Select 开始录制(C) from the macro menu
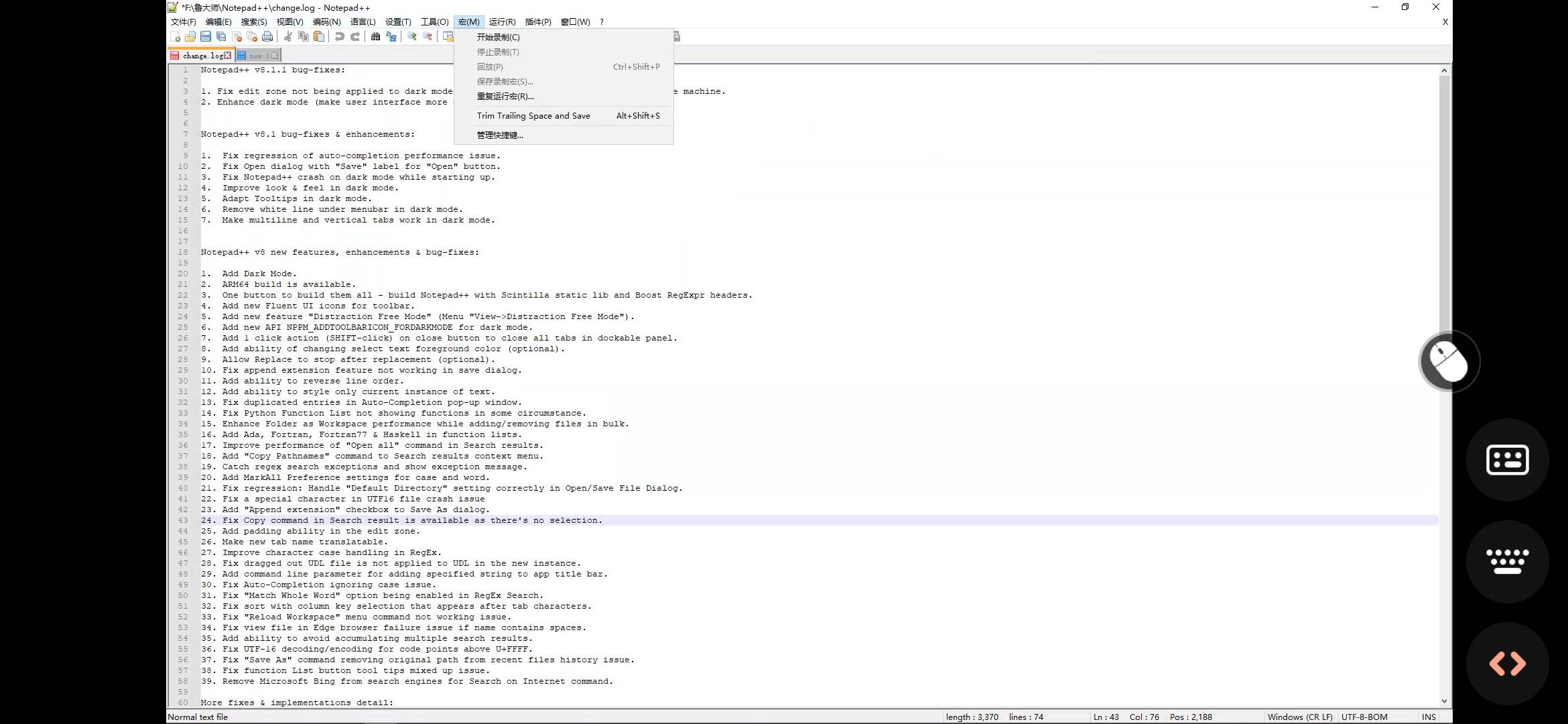The width and height of the screenshot is (1568, 724). 498,38
